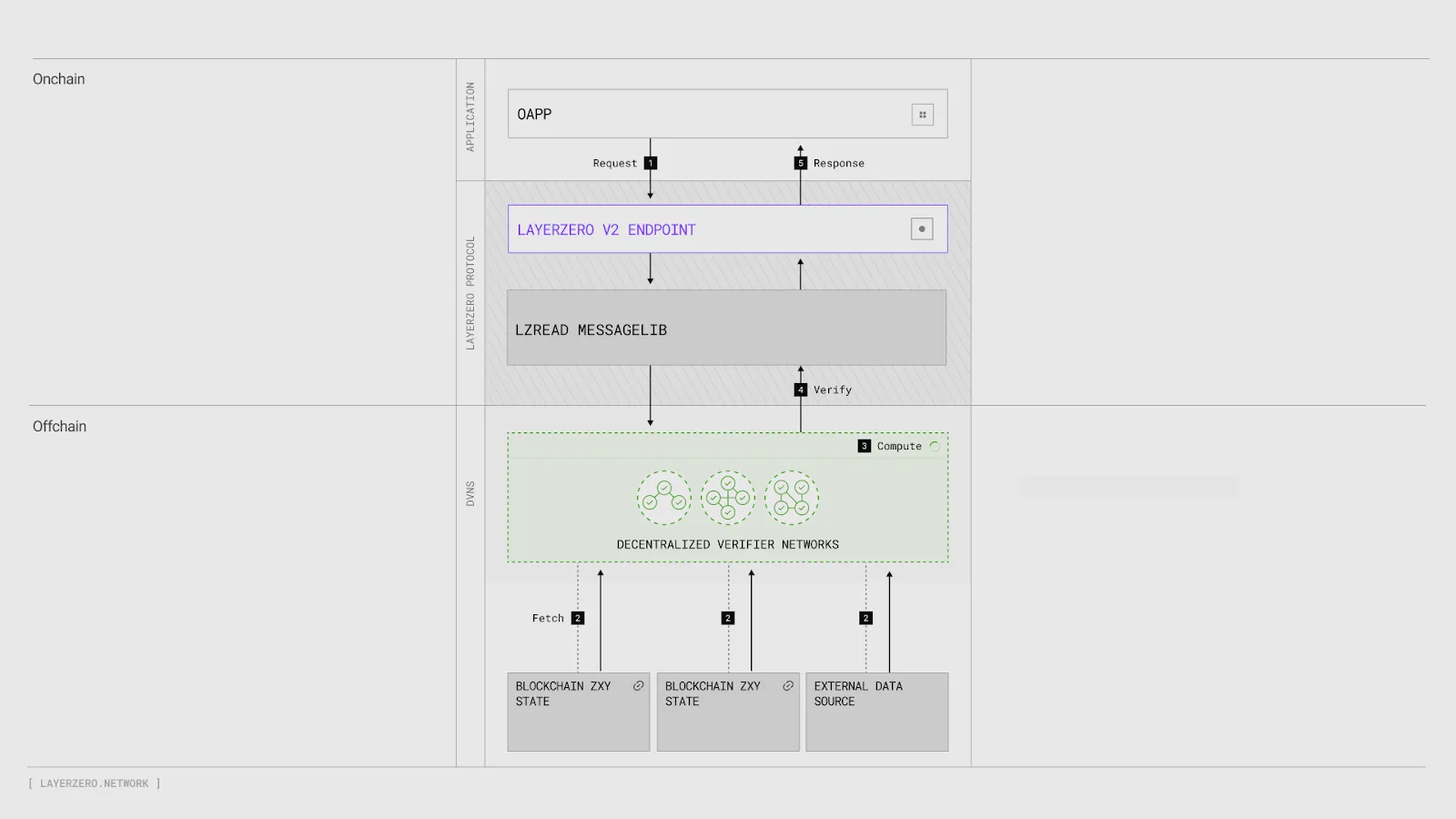Screen dimensions: 1456x819
Task: Select the middle verifier network icon
Action: pos(728,498)
